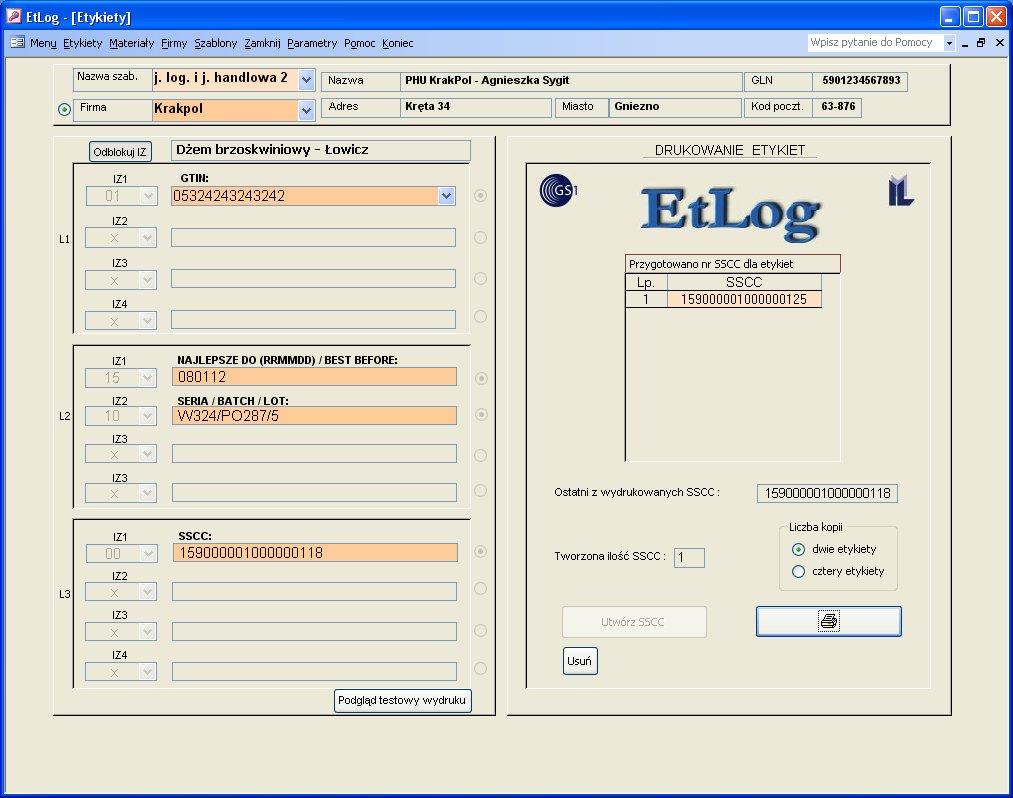Click the GS1 logo
This screenshot has height=798, width=1013.
pyautogui.click(x=558, y=191)
